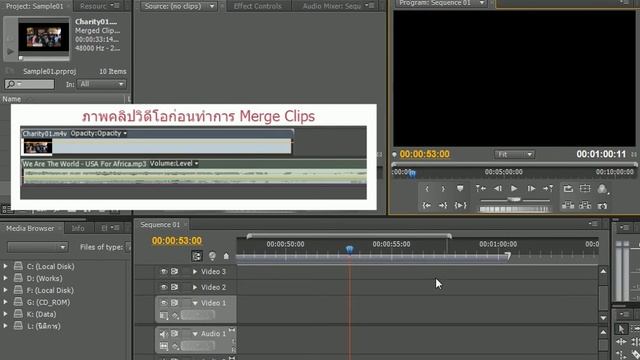Screen dimensions: 640x360
Task: Switch to Effect Controls tab
Action: 258,6
